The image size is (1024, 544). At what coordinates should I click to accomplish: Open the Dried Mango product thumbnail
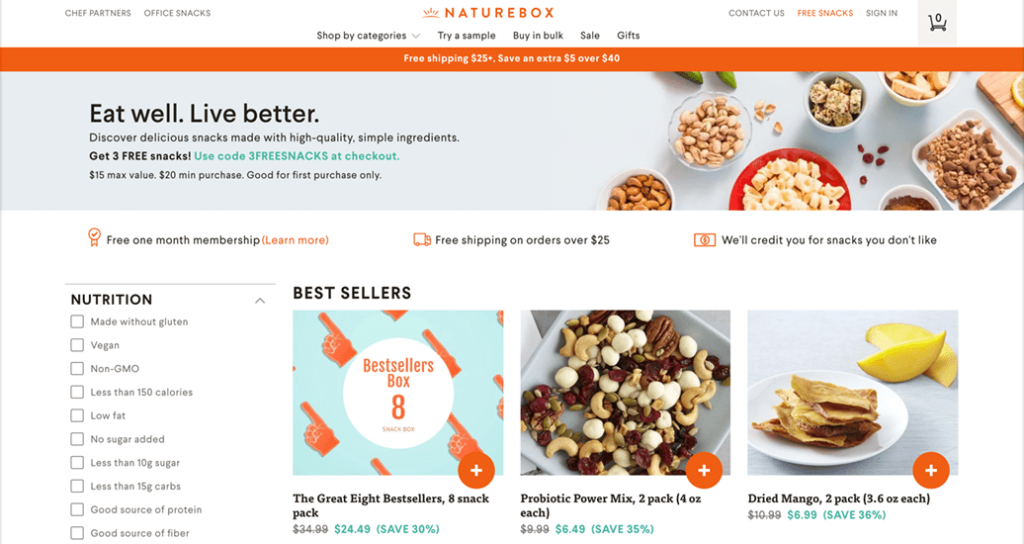pyautogui.click(x=852, y=392)
